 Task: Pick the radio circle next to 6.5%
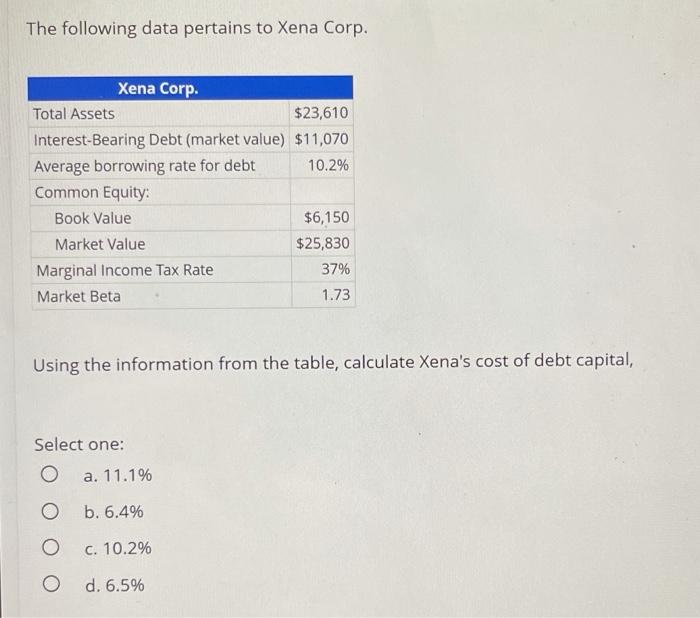coord(51,584)
